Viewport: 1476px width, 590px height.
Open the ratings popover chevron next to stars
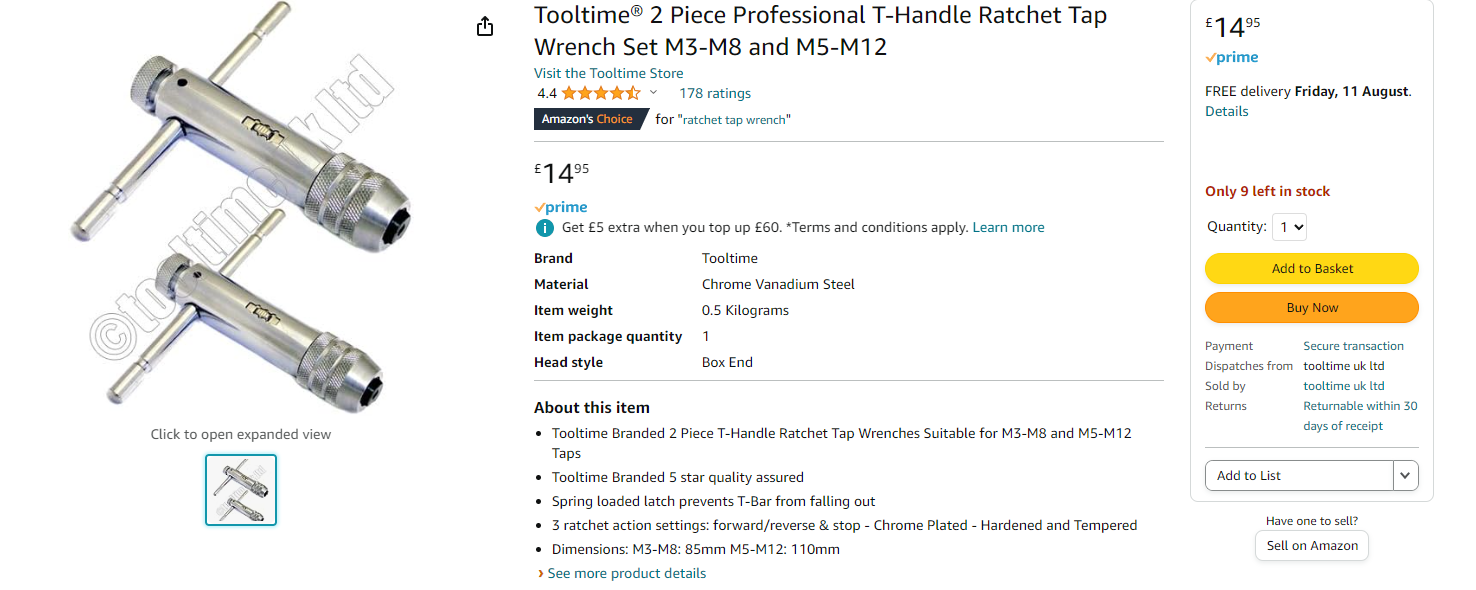pyautogui.click(x=654, y=93)
